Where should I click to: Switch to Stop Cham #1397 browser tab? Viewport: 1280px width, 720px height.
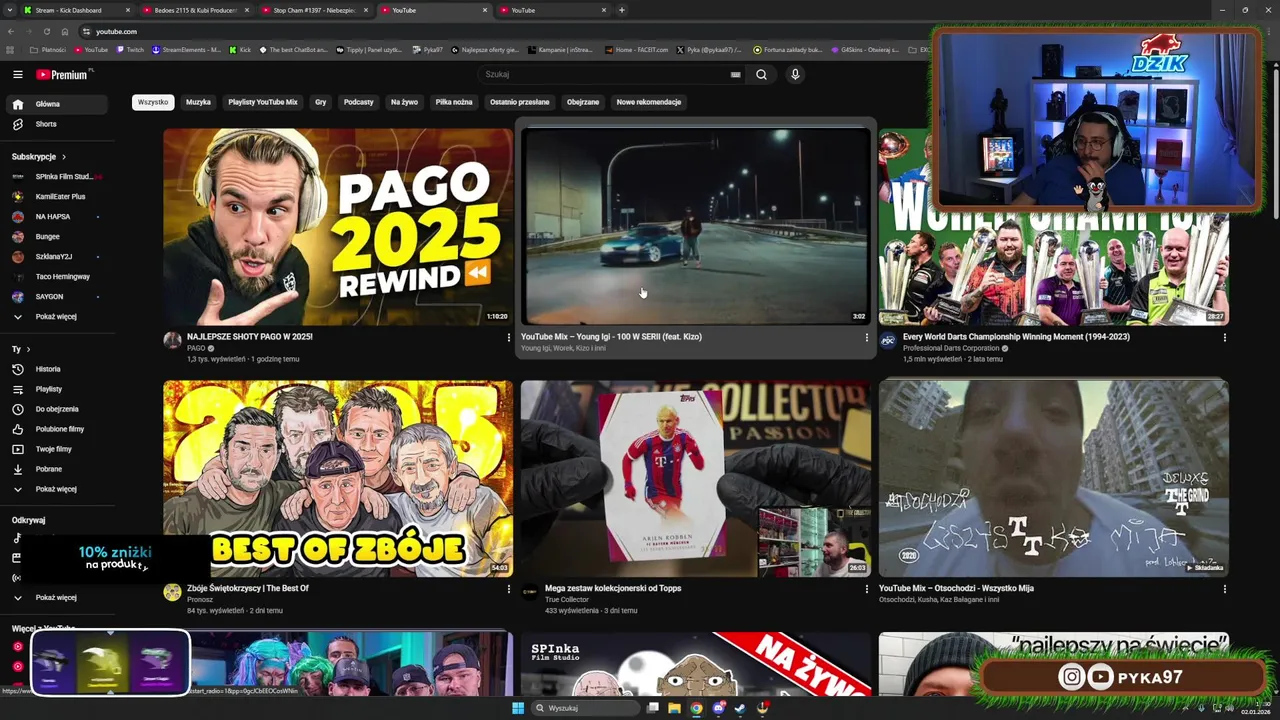(x=314, y=10)
